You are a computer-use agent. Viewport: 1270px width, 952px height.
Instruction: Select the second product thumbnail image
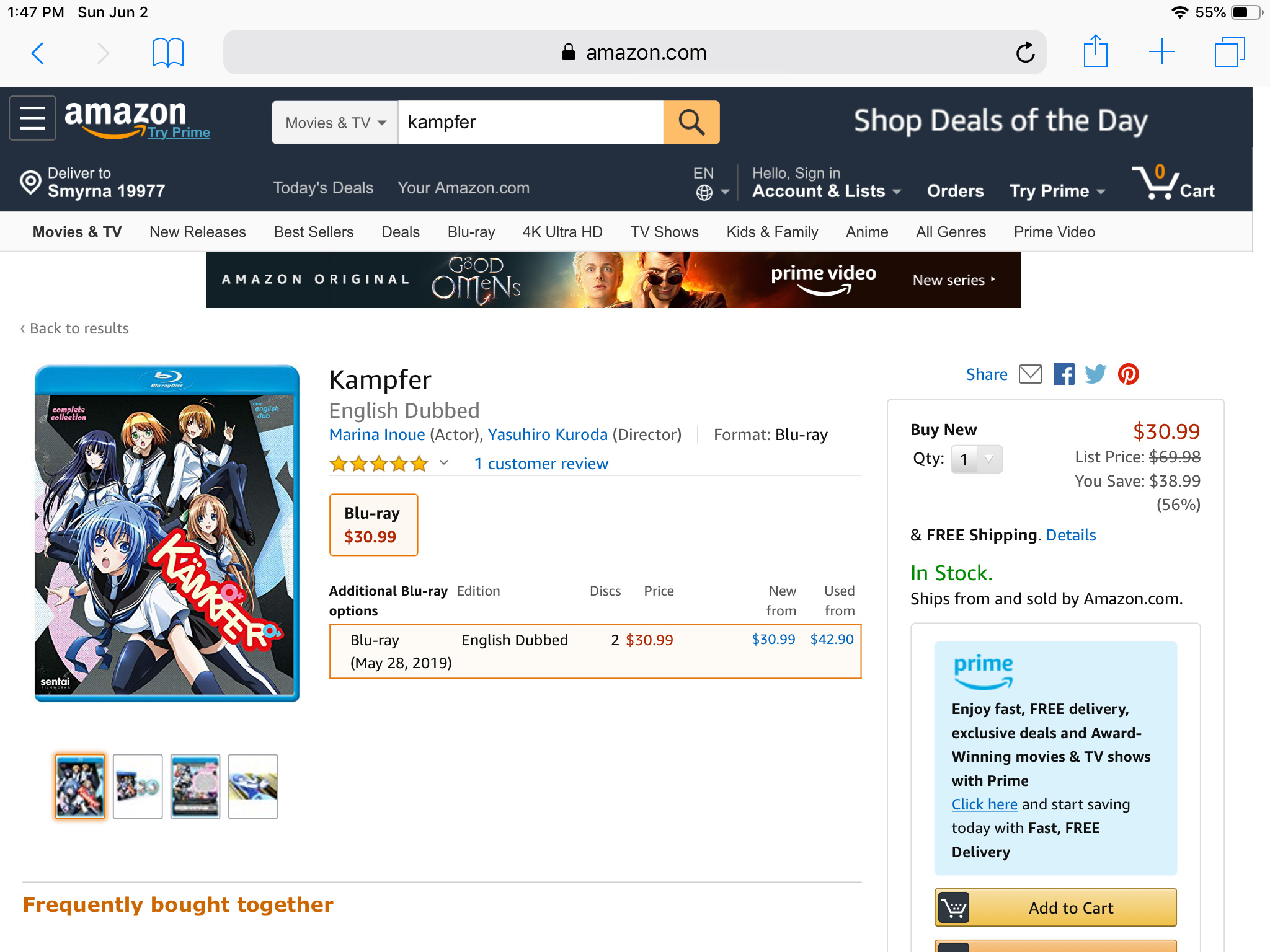tap(138, 786)
